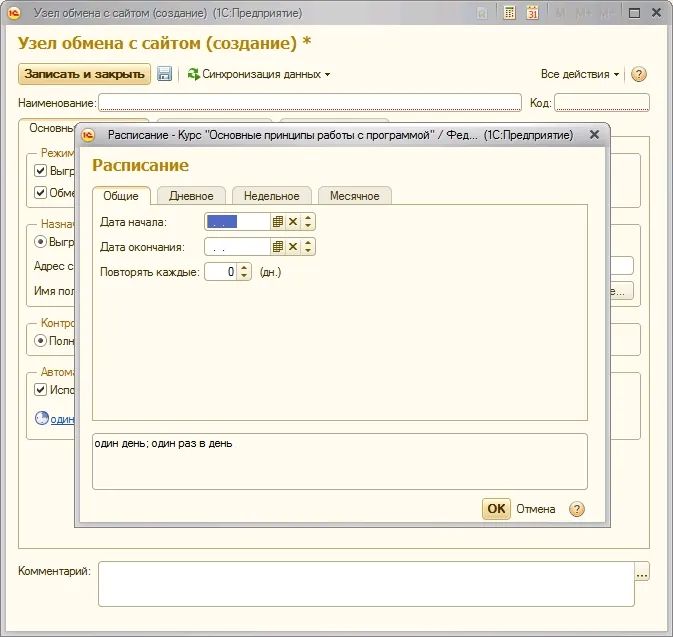Screen dimensions: 673x637
Task: Switch to the Дневное tab
Action: 191,196
